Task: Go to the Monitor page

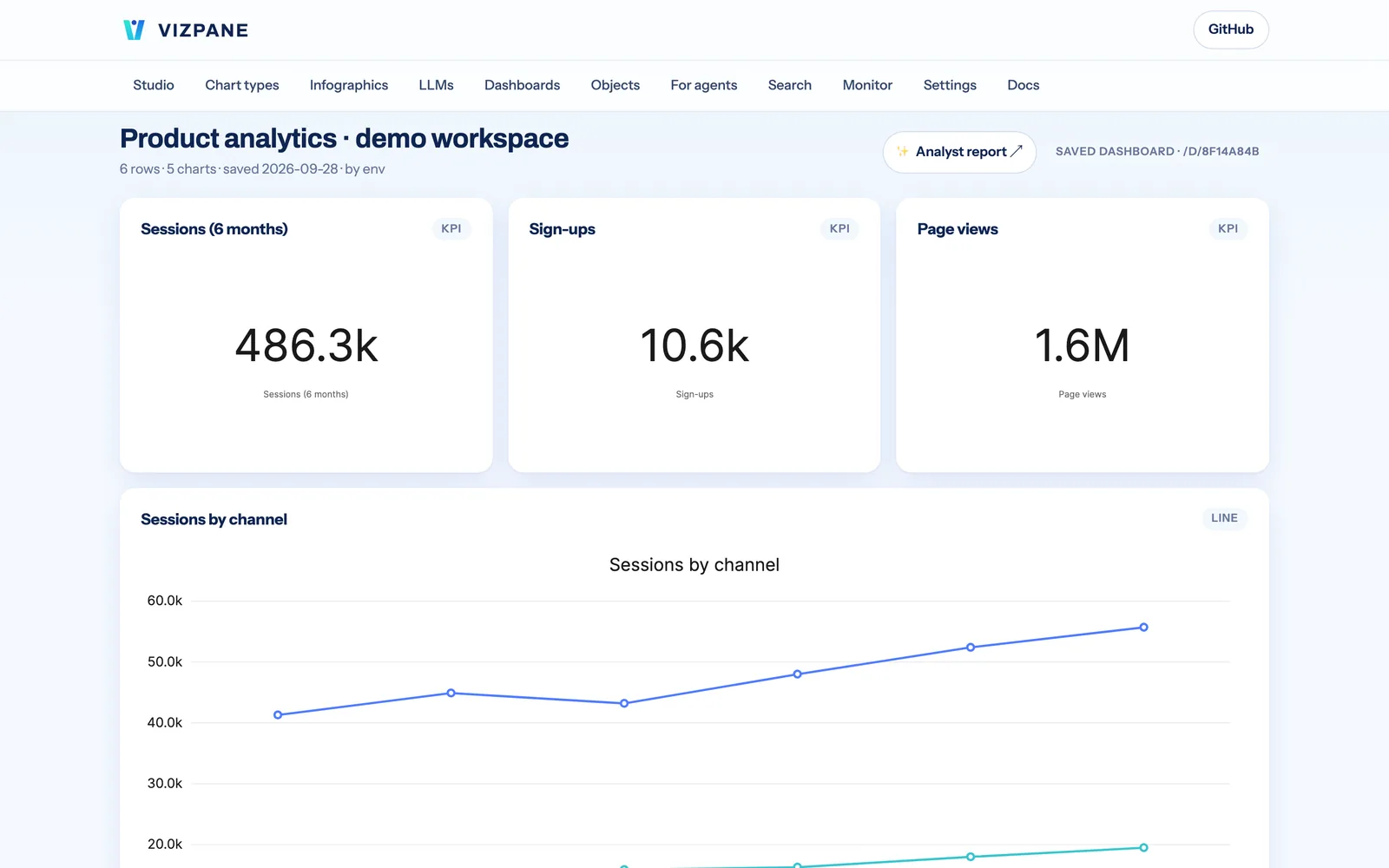Action: pos(867,85)
